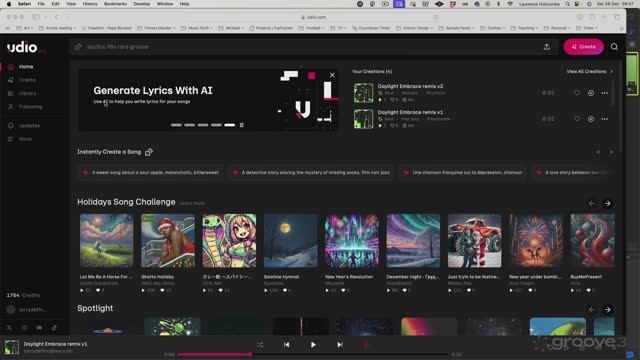
Task: Open the Safari Bookmarks menu
Action: pos(115,4)
